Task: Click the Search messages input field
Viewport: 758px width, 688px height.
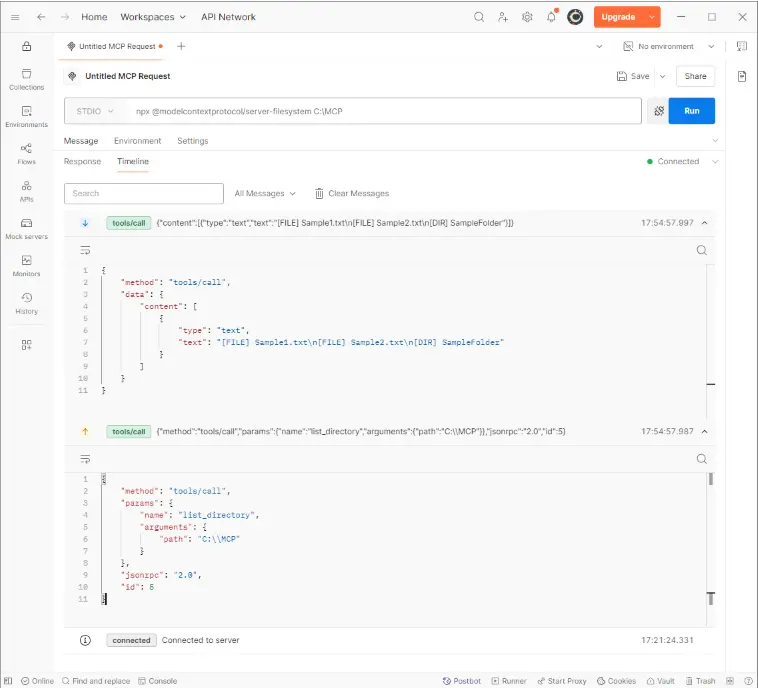Action: click(x=144, y=193)
